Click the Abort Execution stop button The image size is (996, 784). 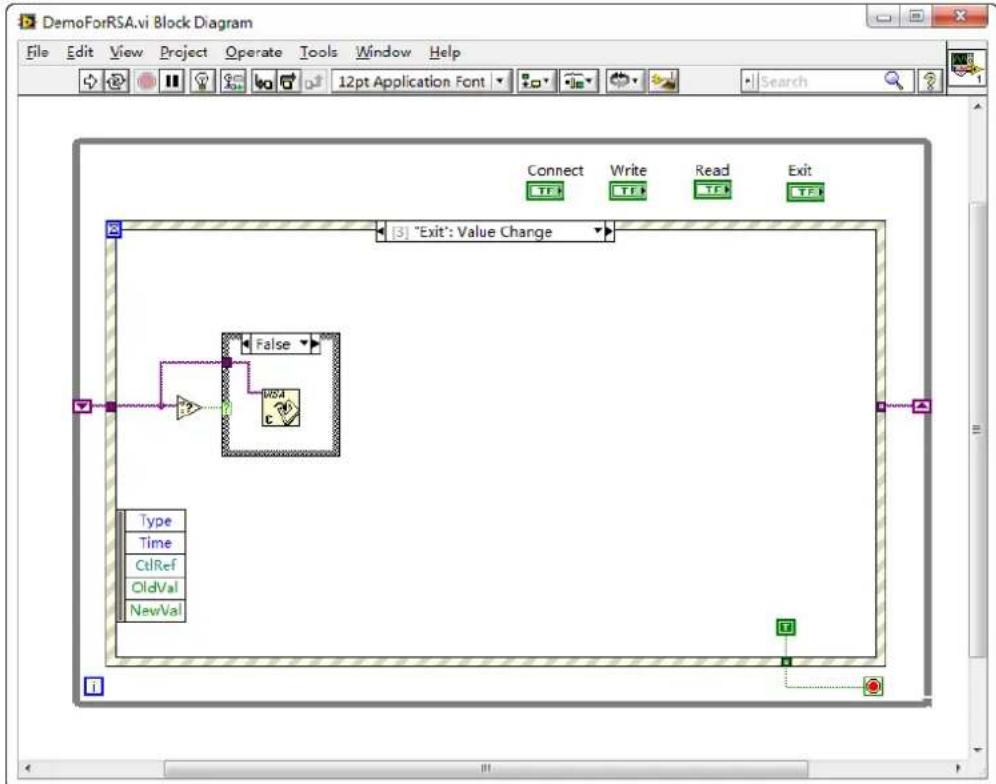tap(147, 81)
